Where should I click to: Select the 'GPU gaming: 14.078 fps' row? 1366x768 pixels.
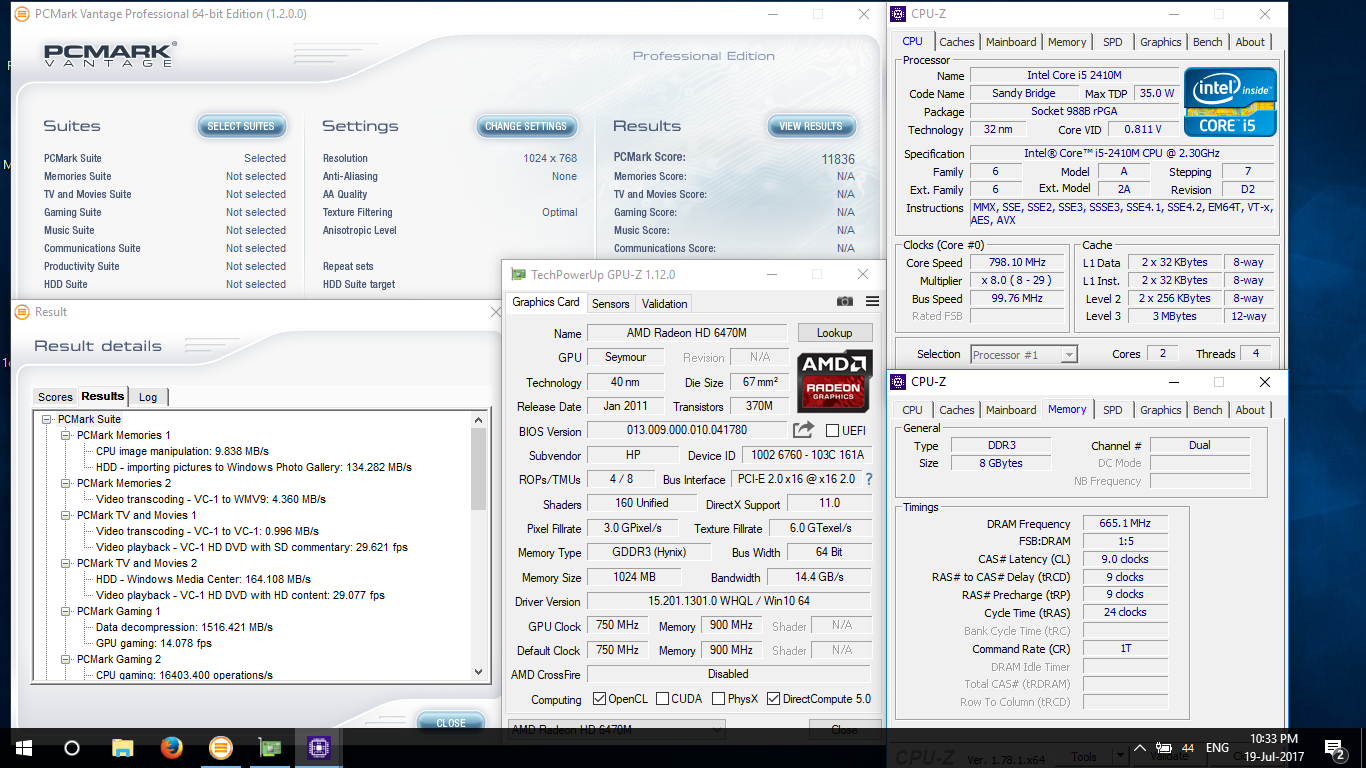[154, 643]
